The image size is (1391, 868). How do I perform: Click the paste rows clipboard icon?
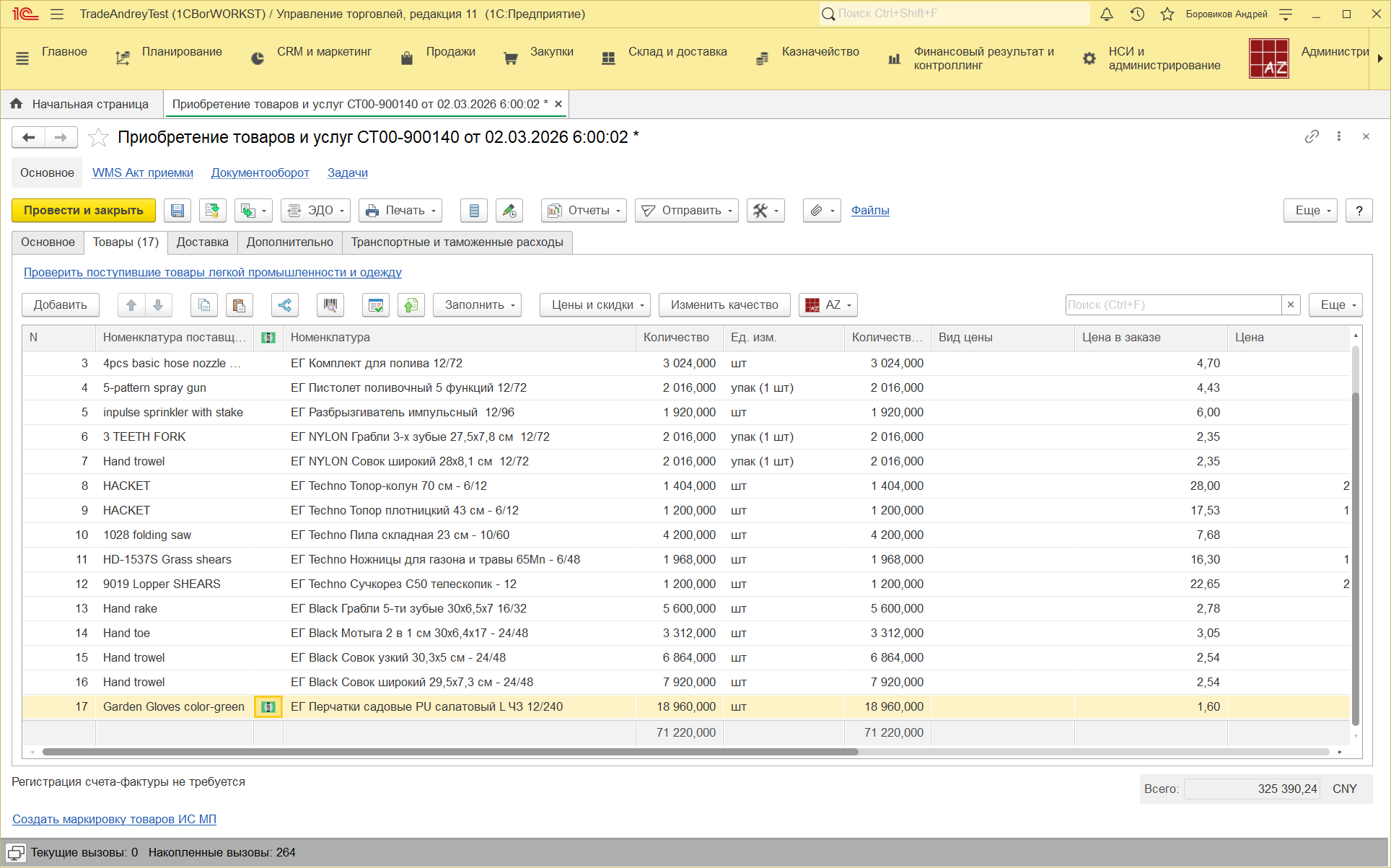pyautogui.click(x=239, y=305)
